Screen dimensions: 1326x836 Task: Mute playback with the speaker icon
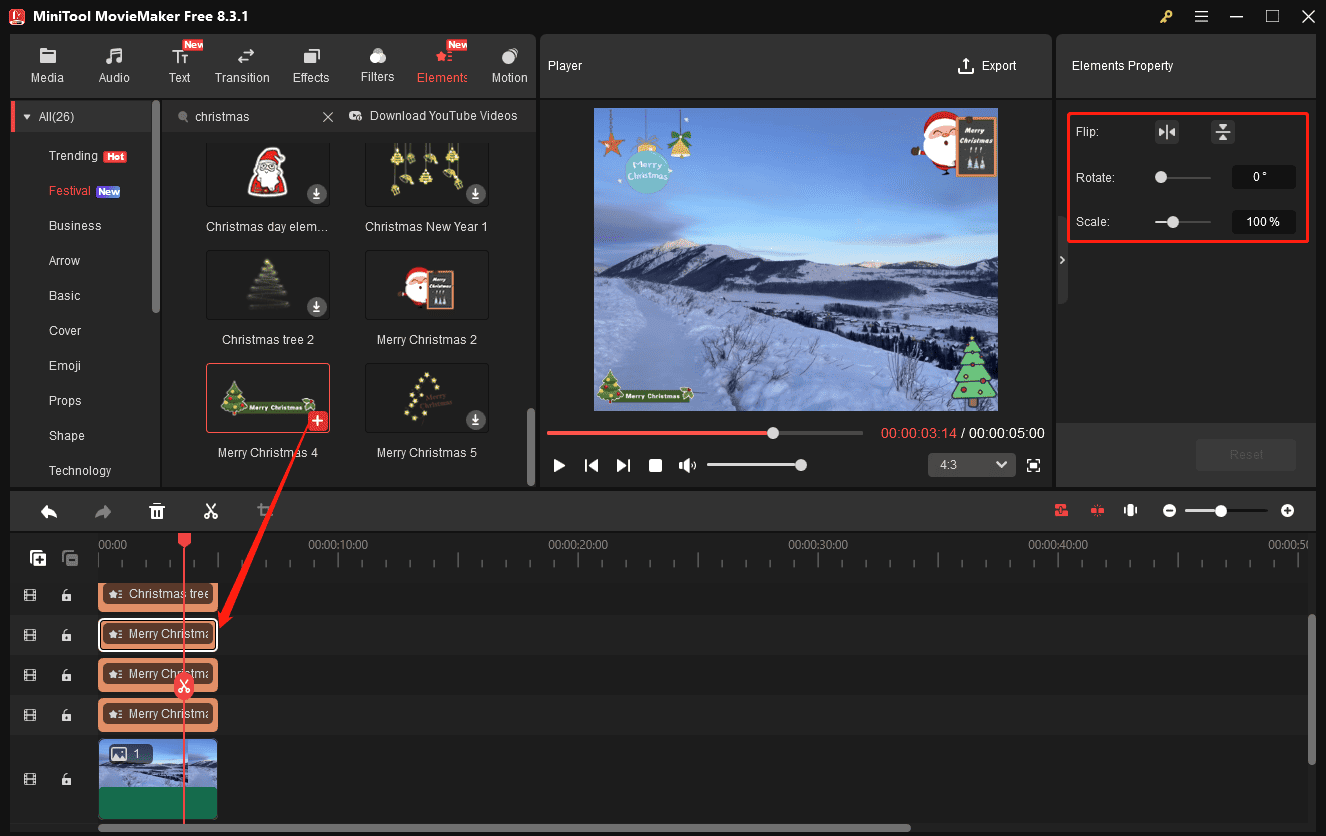pyautogui.click(x=688, y=465)
